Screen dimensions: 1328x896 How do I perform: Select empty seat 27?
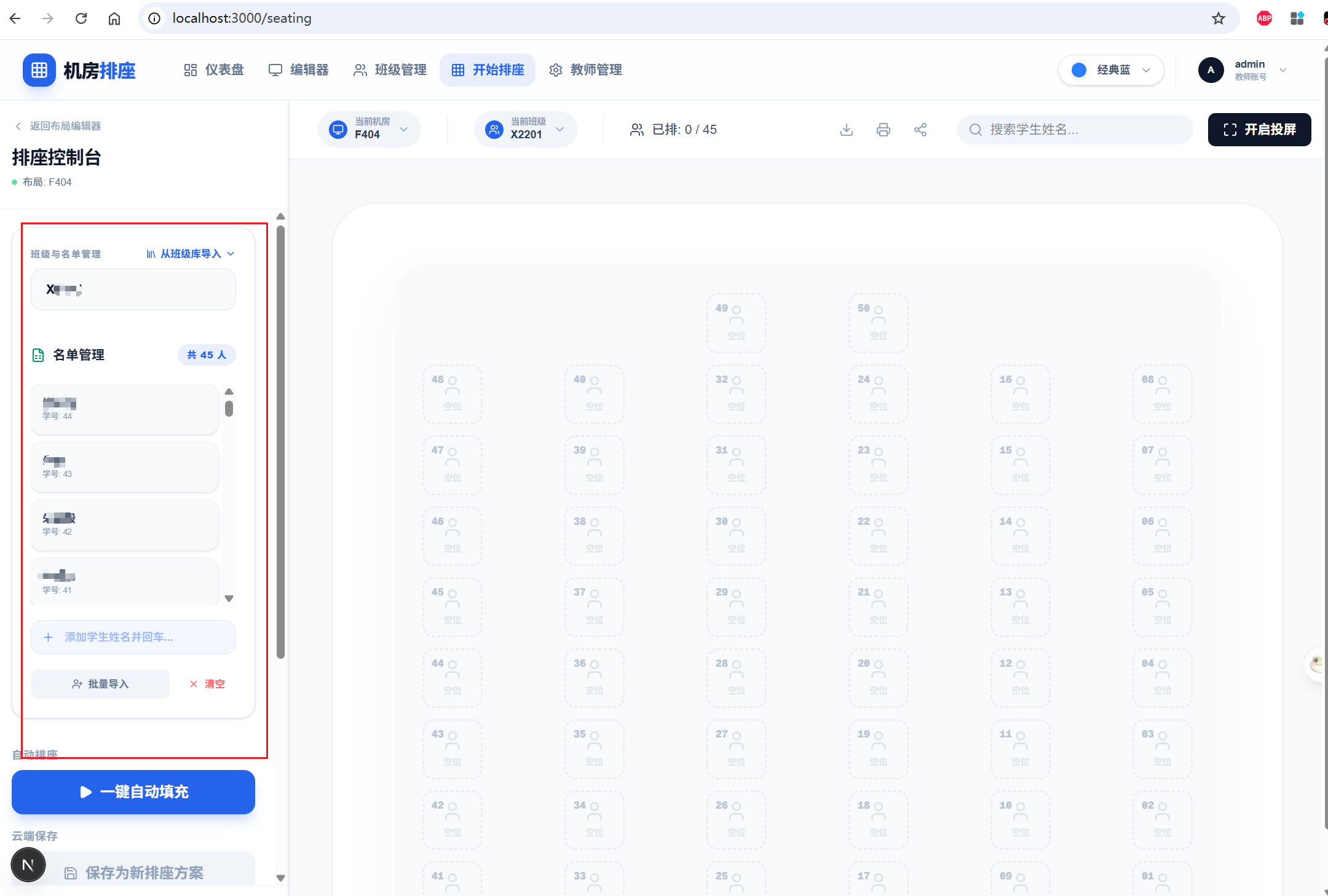[x=737, y=749]
